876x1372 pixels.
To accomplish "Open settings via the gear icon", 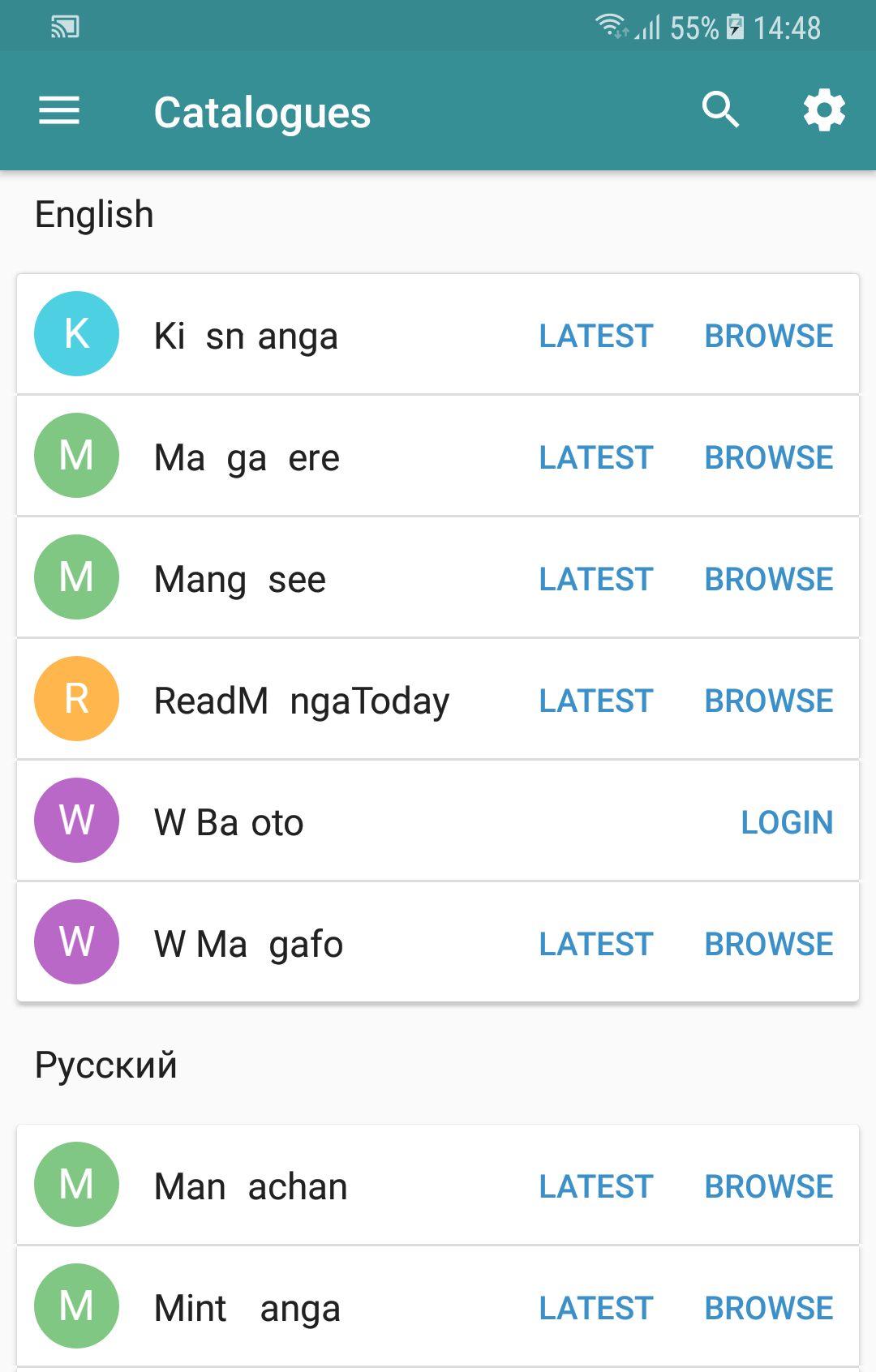I will (x=824, y=110).
